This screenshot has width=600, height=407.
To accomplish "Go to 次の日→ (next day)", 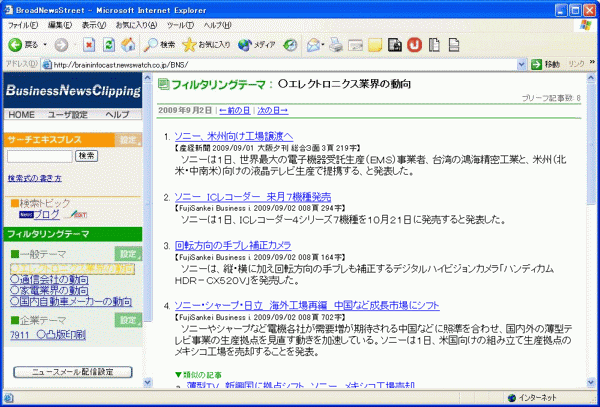I will (272, 111).
